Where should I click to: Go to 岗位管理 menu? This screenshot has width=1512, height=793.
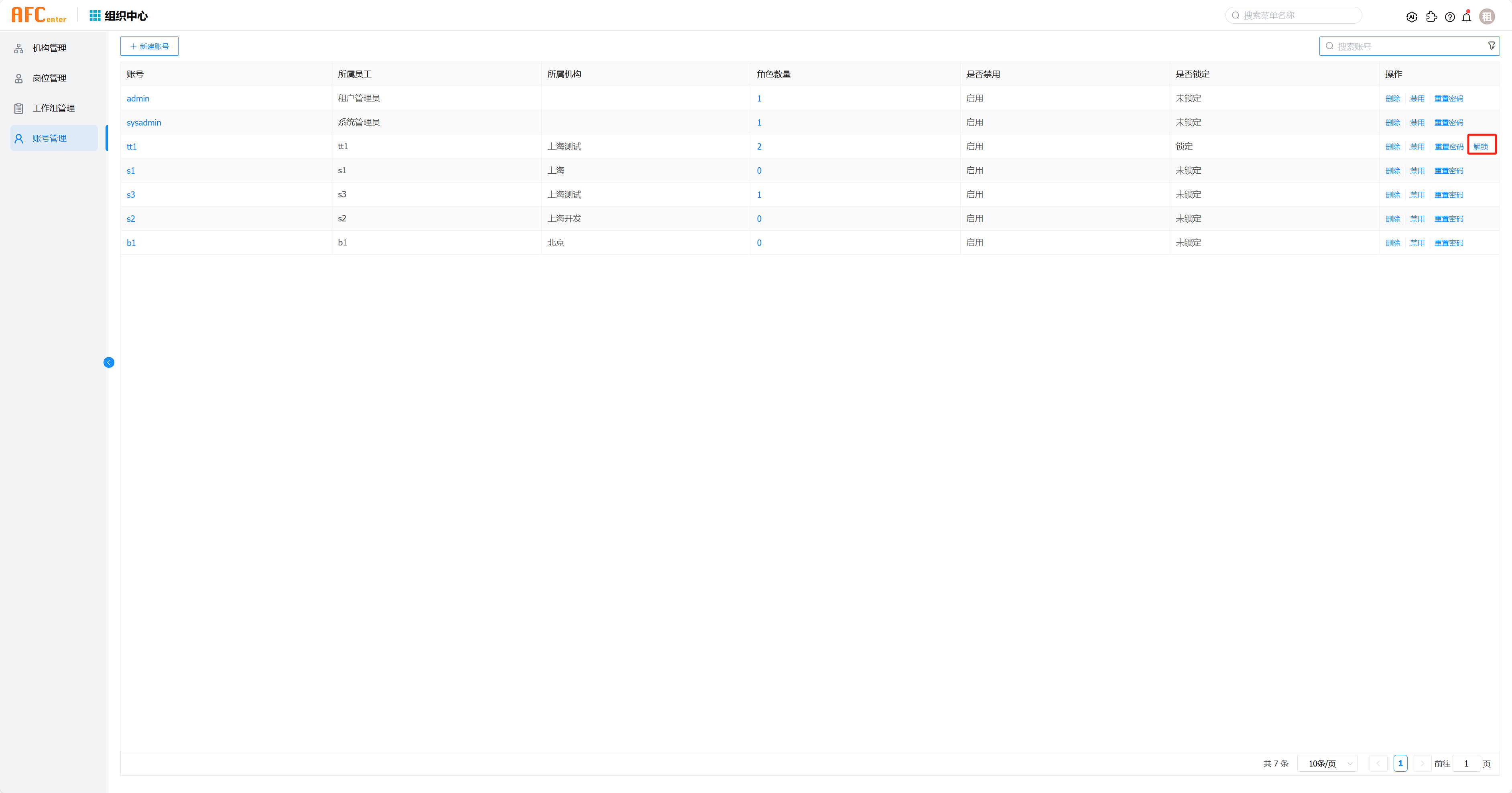click(x=49, y=78)
